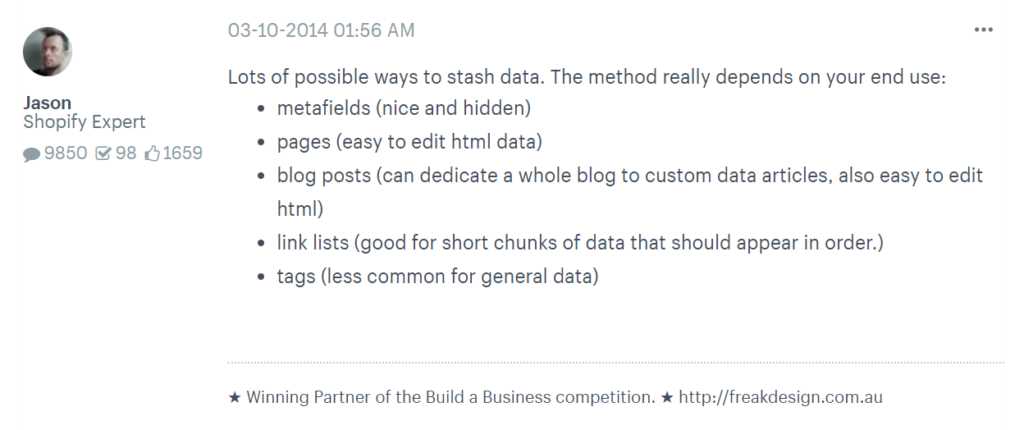
Task: Open the 03-10-2014 01:56 AM timestamp permalink
Action: [x=321, y=30]
